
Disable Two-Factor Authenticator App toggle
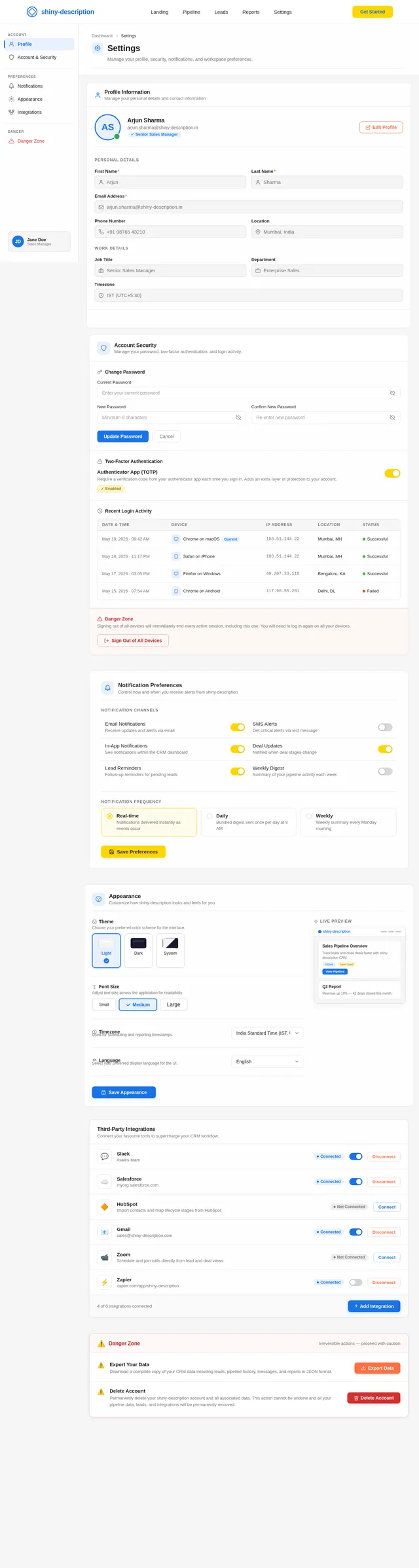click(x=392, y=473)
